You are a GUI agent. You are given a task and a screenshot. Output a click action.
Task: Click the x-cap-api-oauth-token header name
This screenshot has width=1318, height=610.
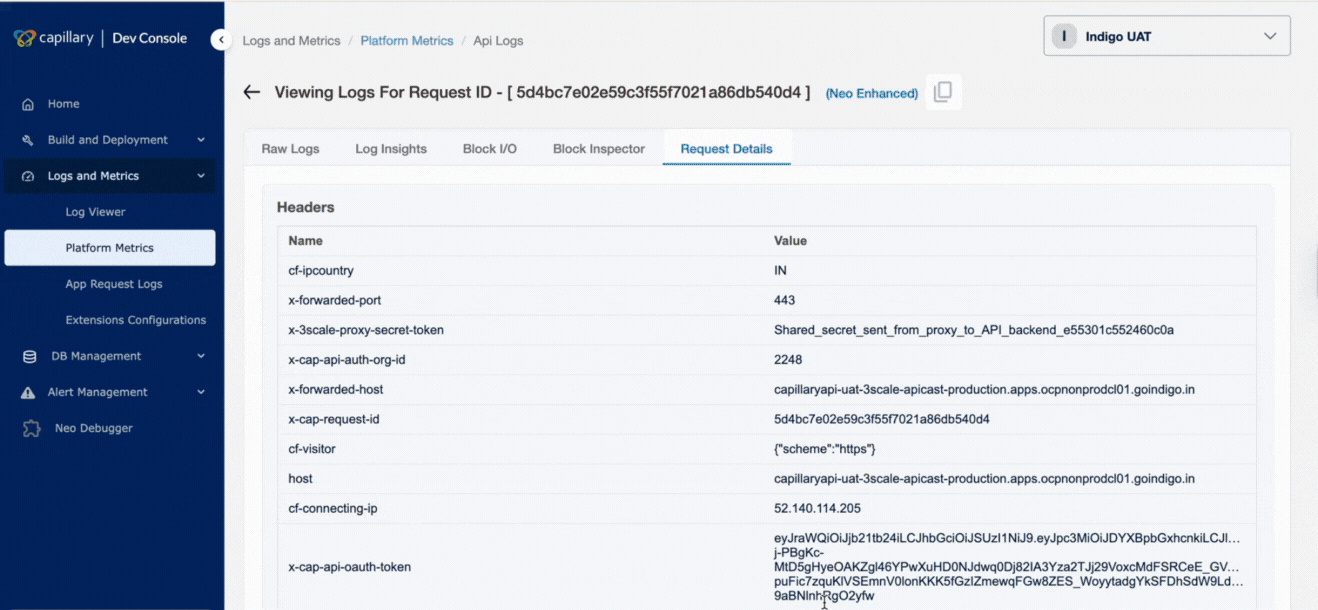pos(350,567)
